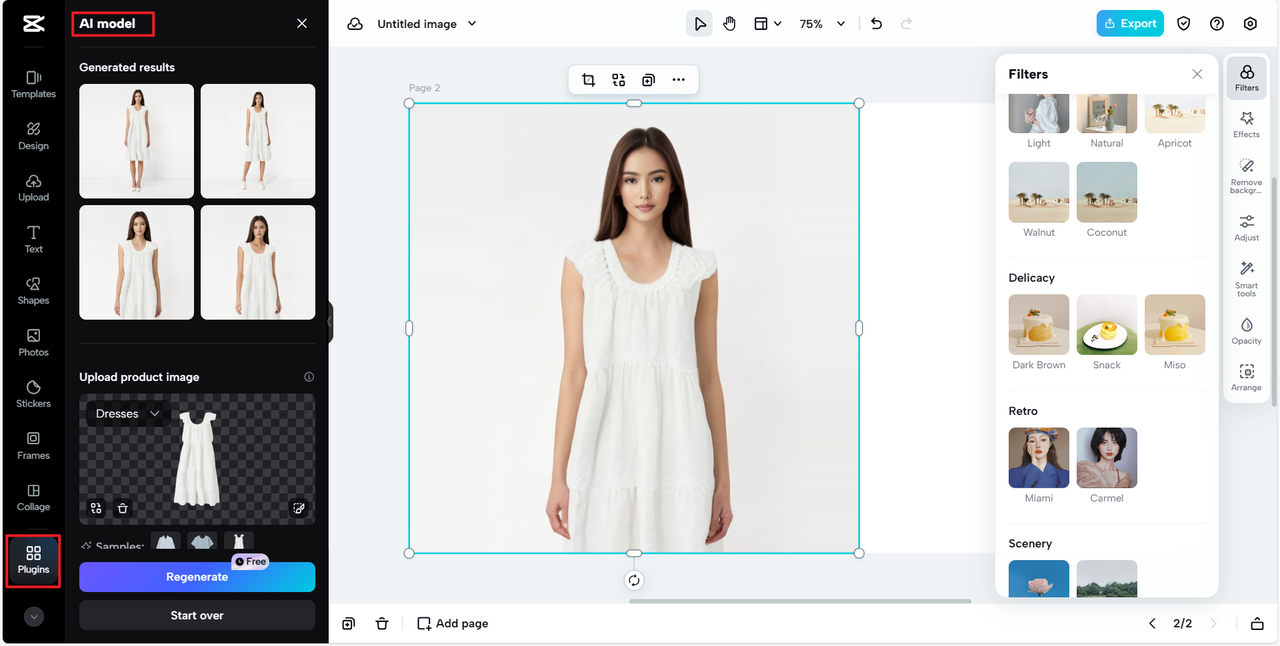Image resolution: width=1280 pixels, height=646 pixels.
Task: Click the Regenerate button
Action: tap(197, 577)
